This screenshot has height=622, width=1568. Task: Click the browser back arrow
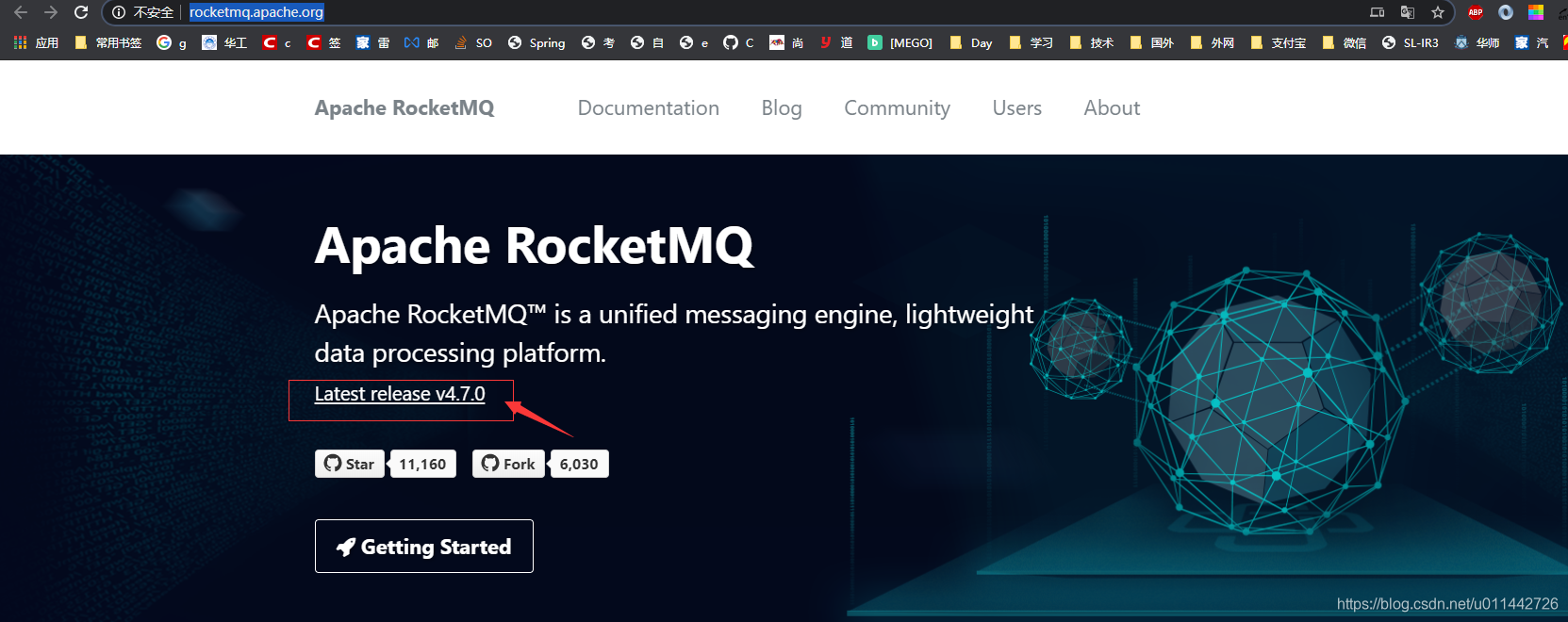tap(21, 12)
